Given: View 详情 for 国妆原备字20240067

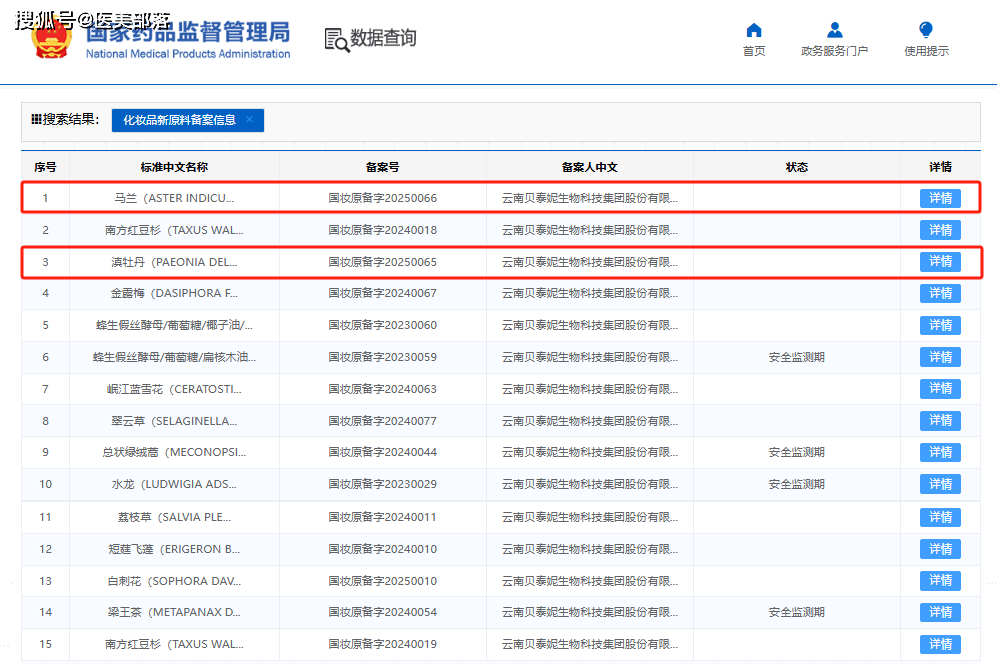Looking at the screenshot, I should pyautogui.click(x=940, y=293).
